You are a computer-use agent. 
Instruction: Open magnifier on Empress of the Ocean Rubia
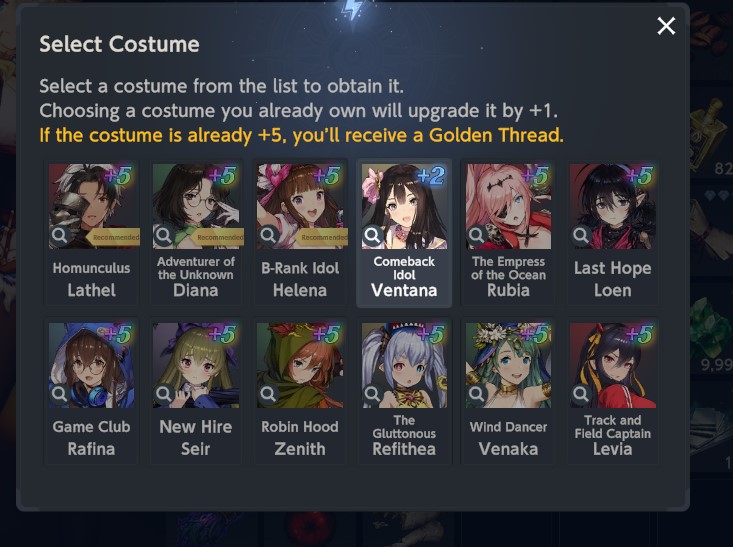coord(476,235)
